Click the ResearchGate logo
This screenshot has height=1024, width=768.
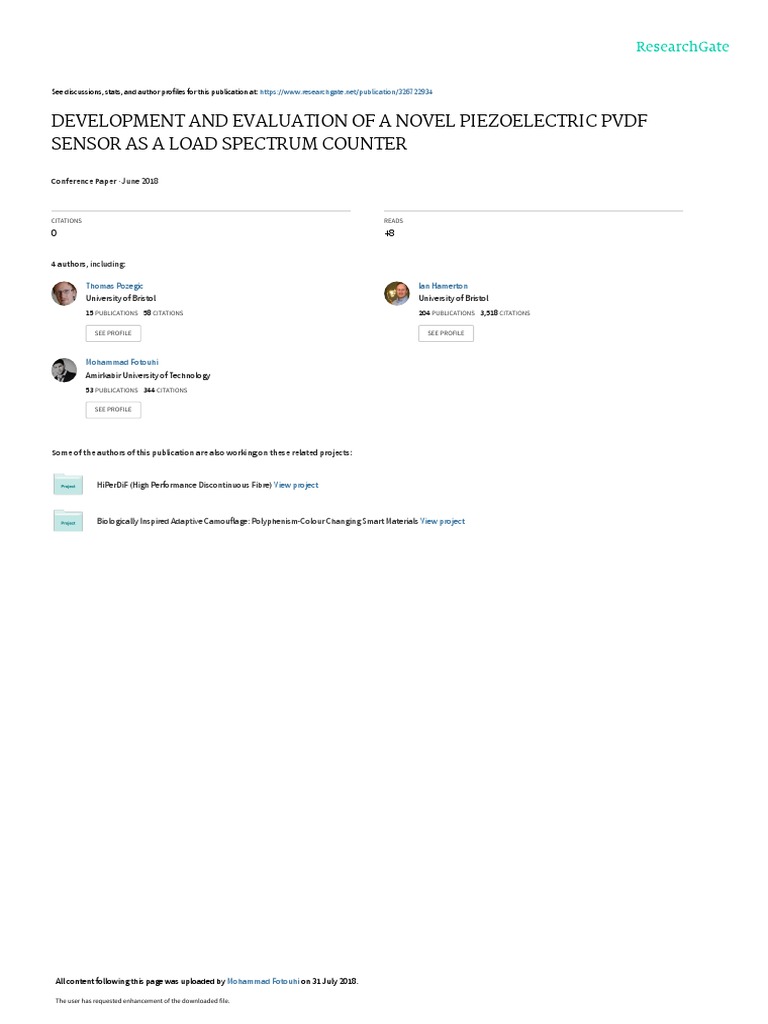point(683,46)
